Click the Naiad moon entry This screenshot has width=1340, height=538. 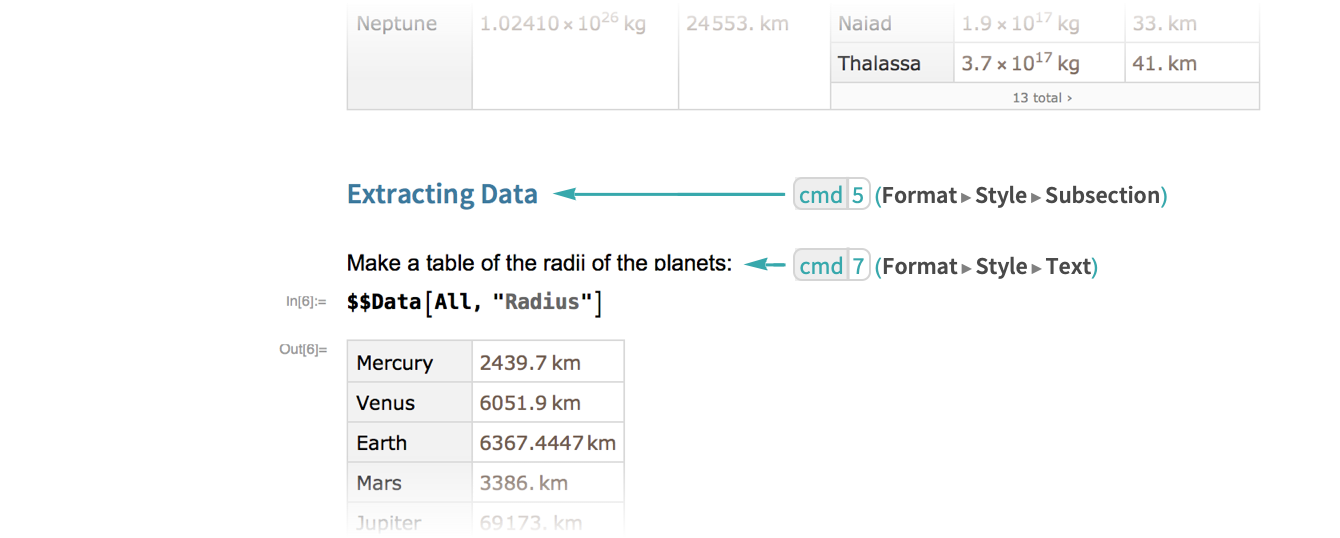tap(865, 24)
